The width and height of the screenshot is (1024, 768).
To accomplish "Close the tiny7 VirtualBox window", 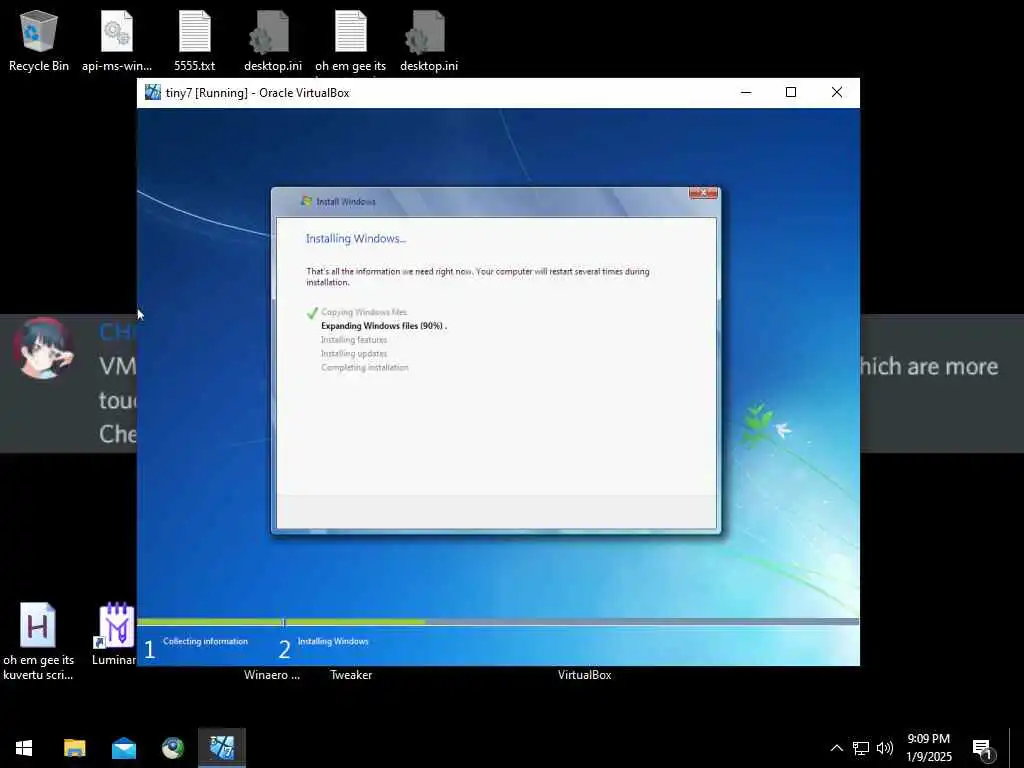I will tap(837, 92).
